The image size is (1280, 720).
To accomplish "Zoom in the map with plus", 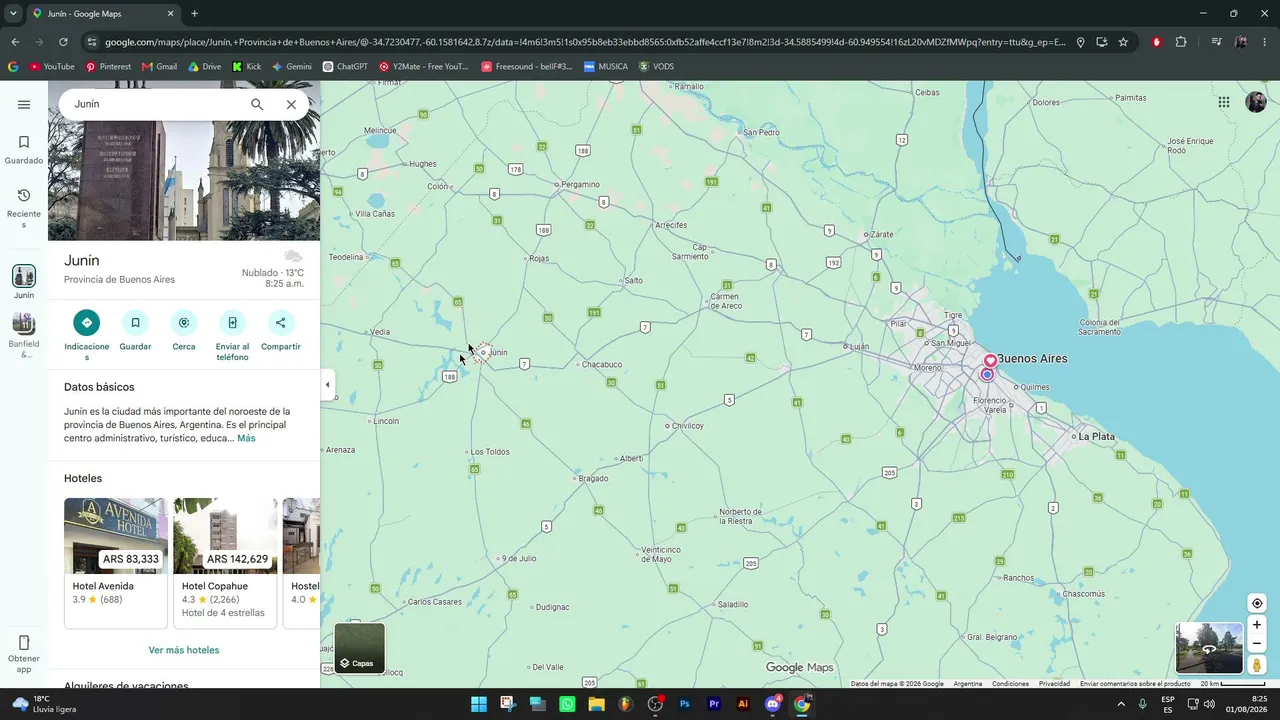I will (x=1257, y=625).
